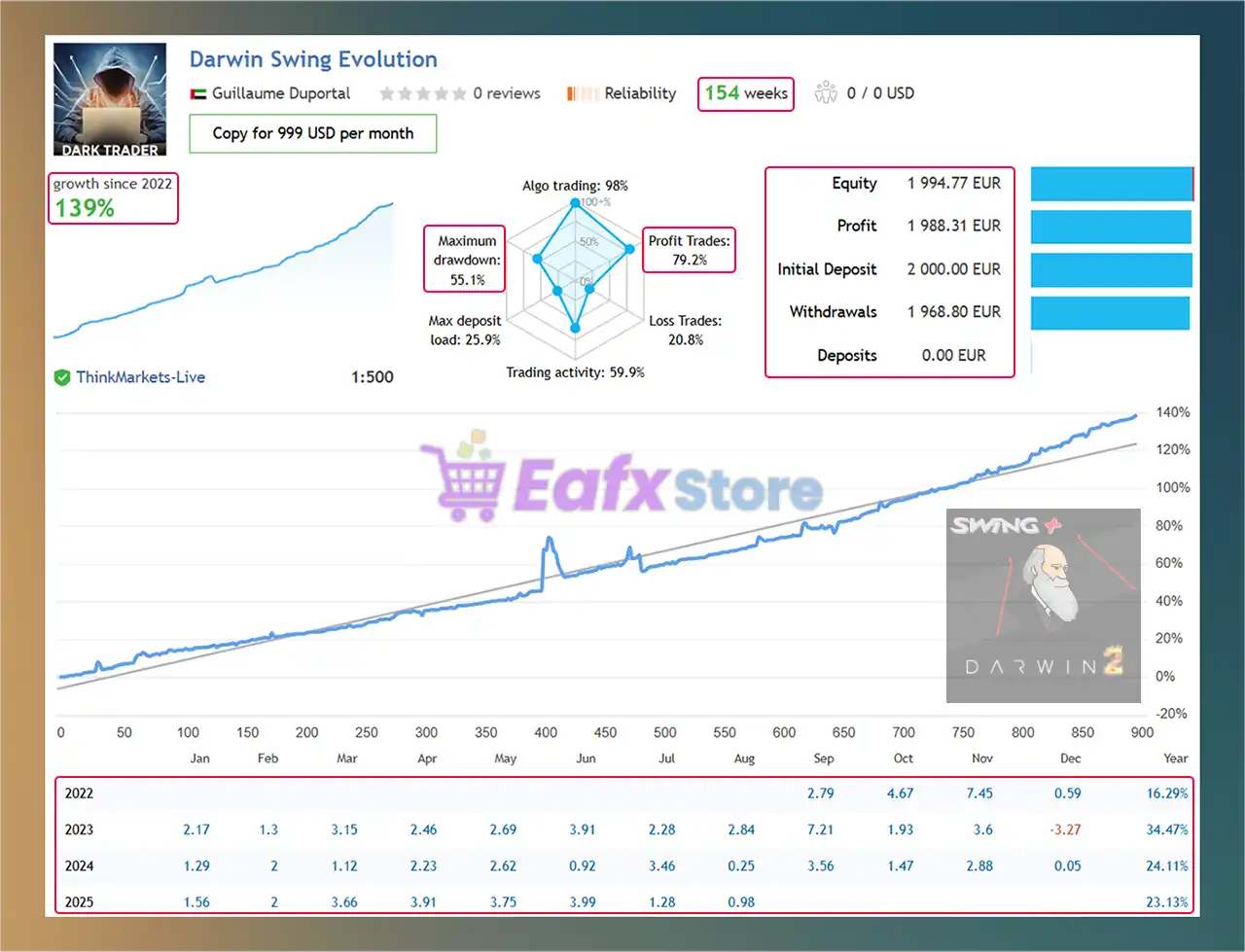This screenshot has height=952, width=1245.
Task: Click the 0 / 0 USD subscribers value
Action: pos(880,93)
